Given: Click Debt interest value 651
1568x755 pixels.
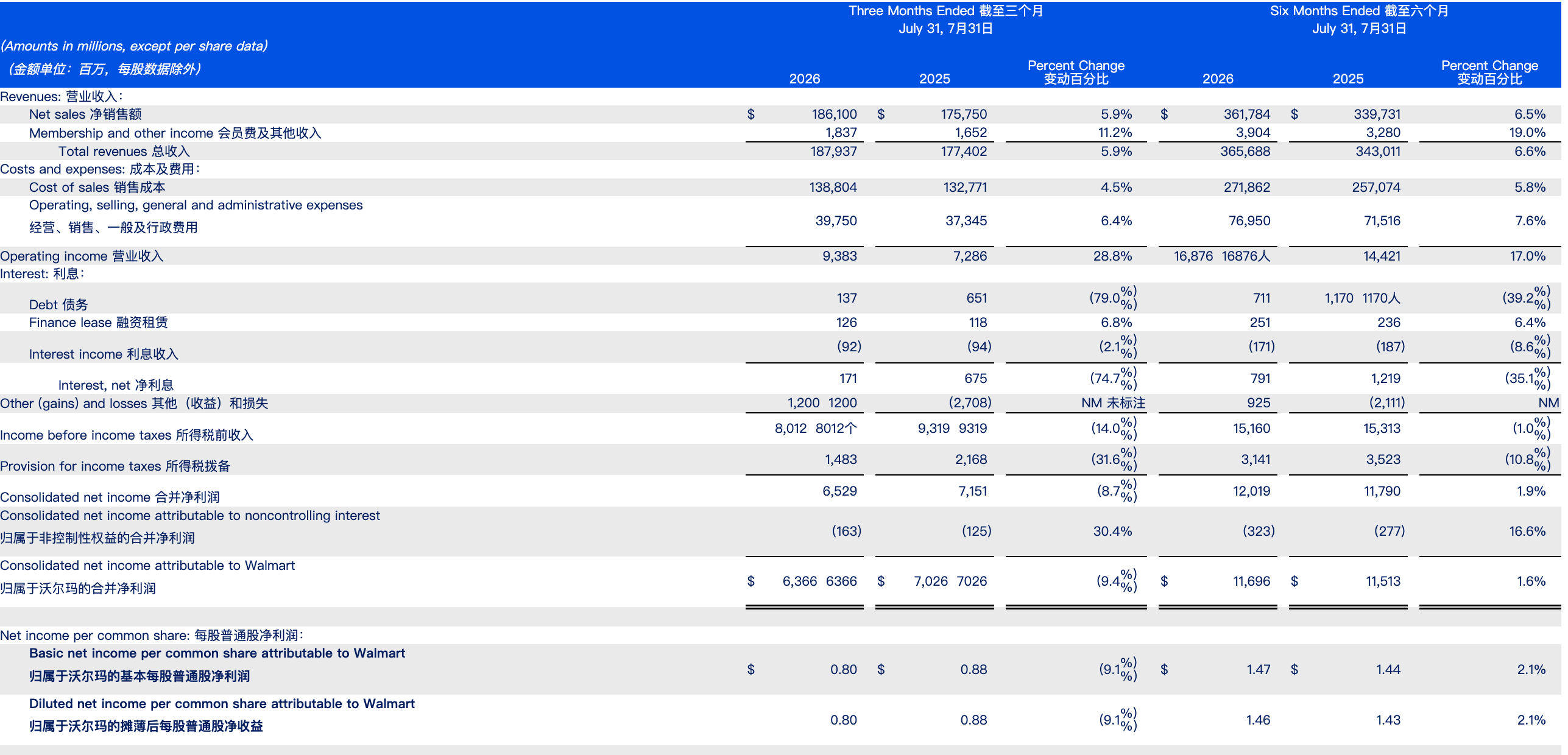Looking at the screenshot, I should coord(976,298).
